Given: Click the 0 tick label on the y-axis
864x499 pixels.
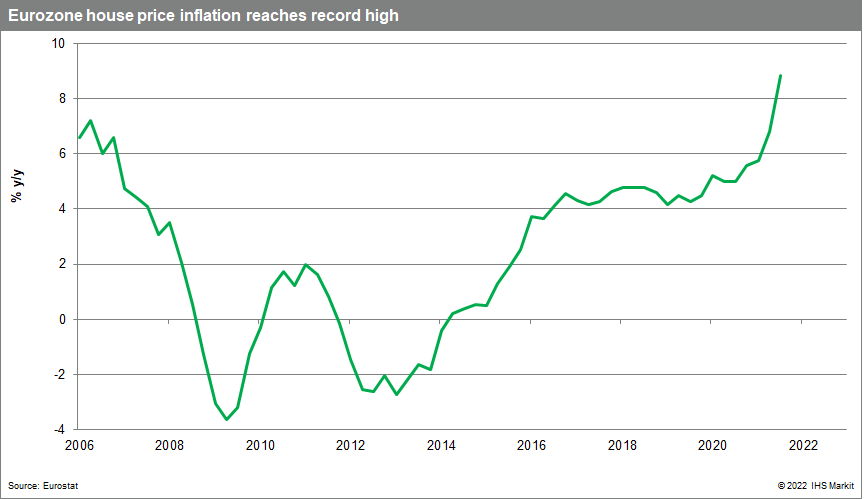Looking at the screenshot, I should click(x=60, y=320).
